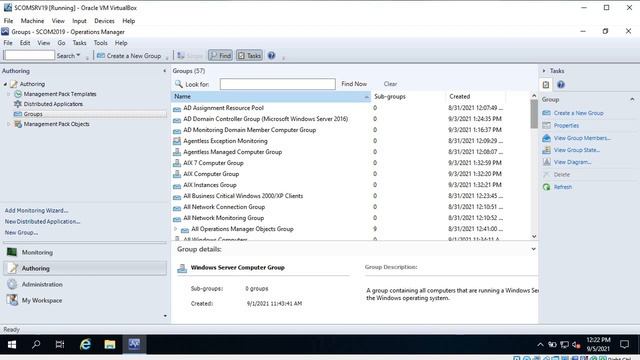Open VirtualBox Machine menu

click(32, 21)
